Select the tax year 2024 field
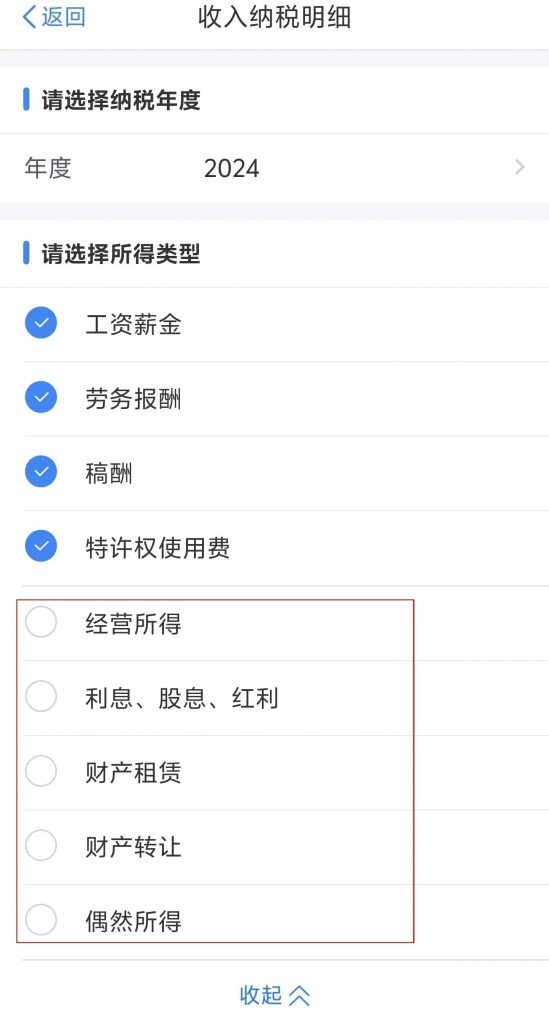549x1024 pixels. 274,168
